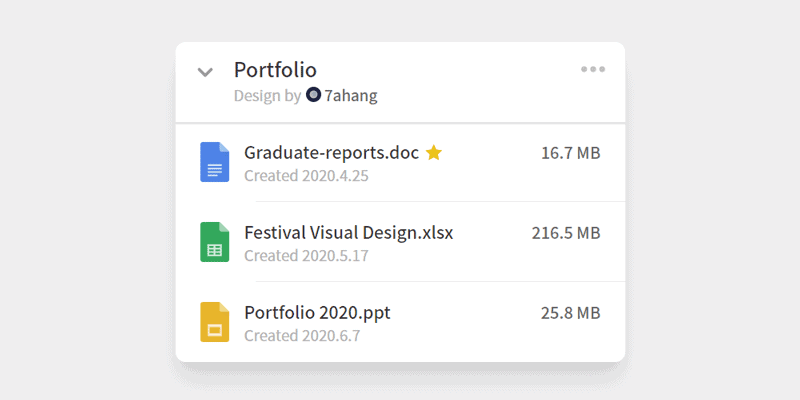Toggle the star on Graduate-reports.doc
Viewport: 800px width, 400px height.
[x=434, y=153]
